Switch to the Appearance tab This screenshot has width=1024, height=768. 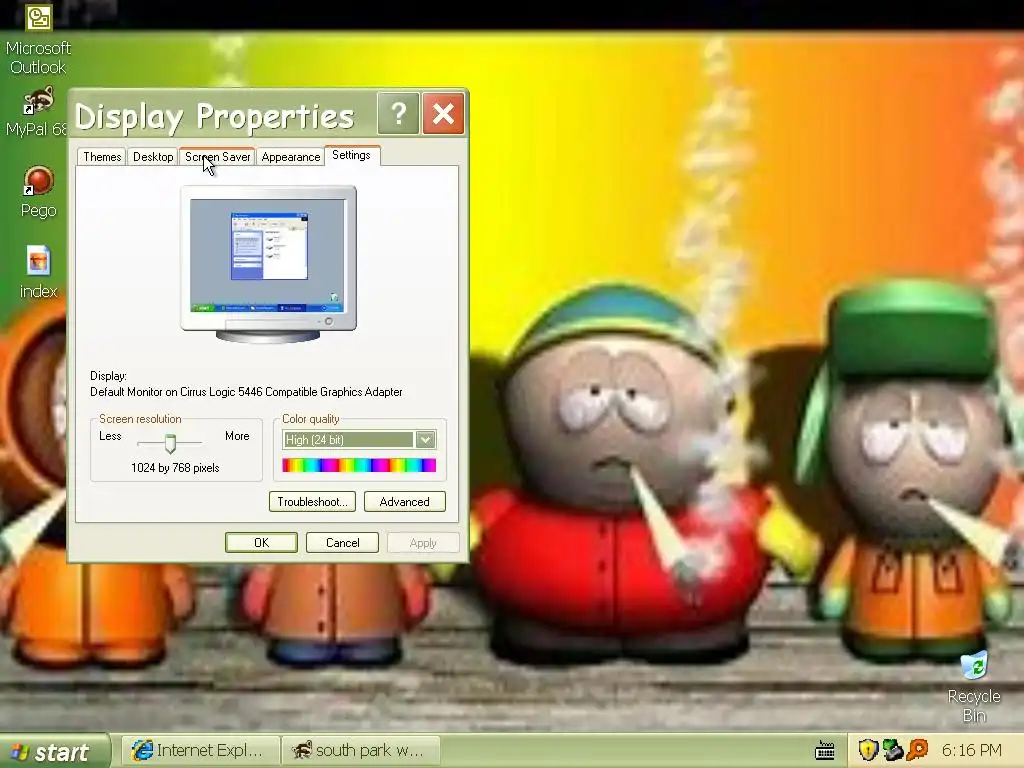click(291, 157)
